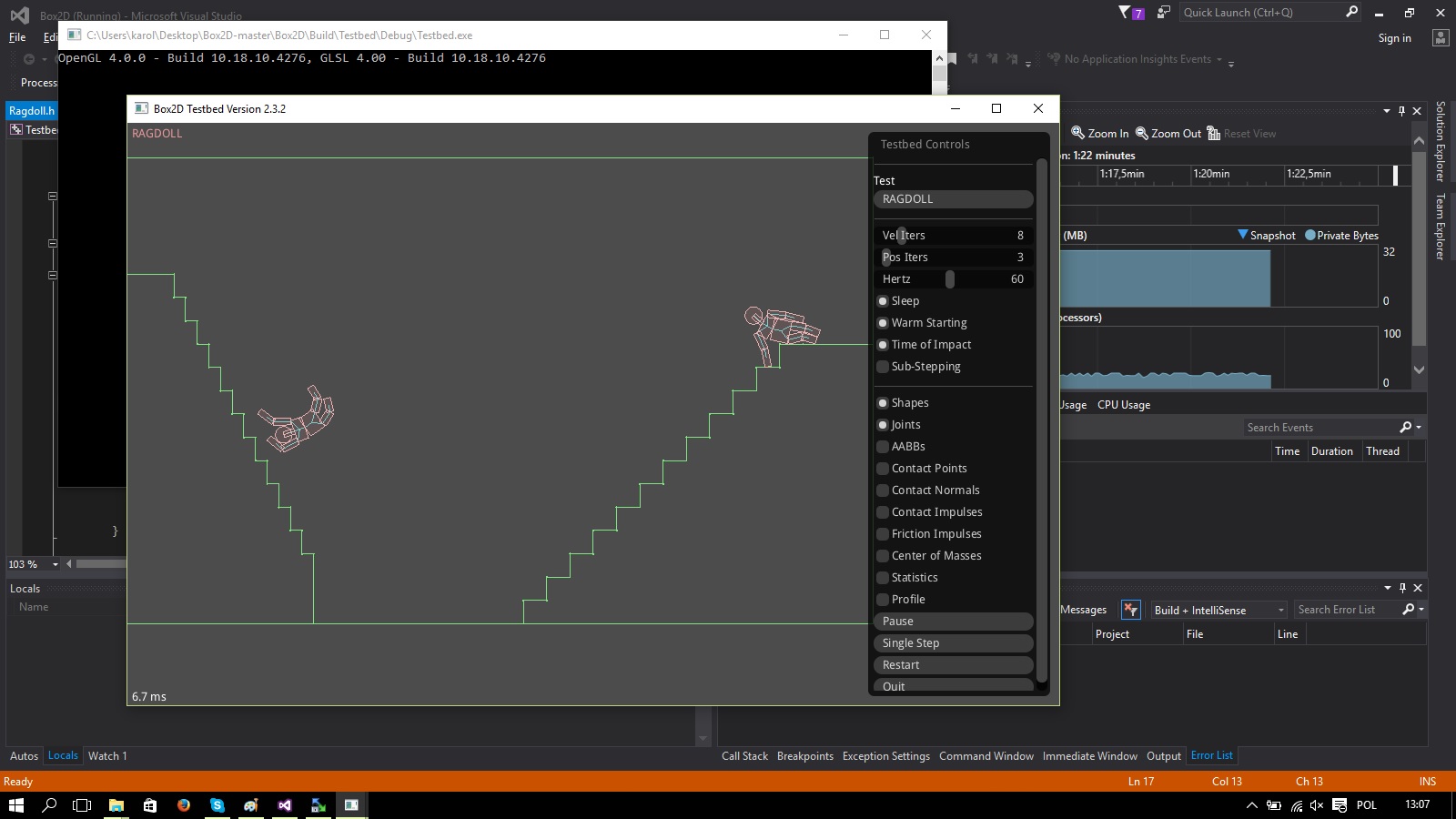Click the Zoom Out magnifier icon
Image resolution: width=1456 pixels, height=819 pixels.
tap(1142, 133)
